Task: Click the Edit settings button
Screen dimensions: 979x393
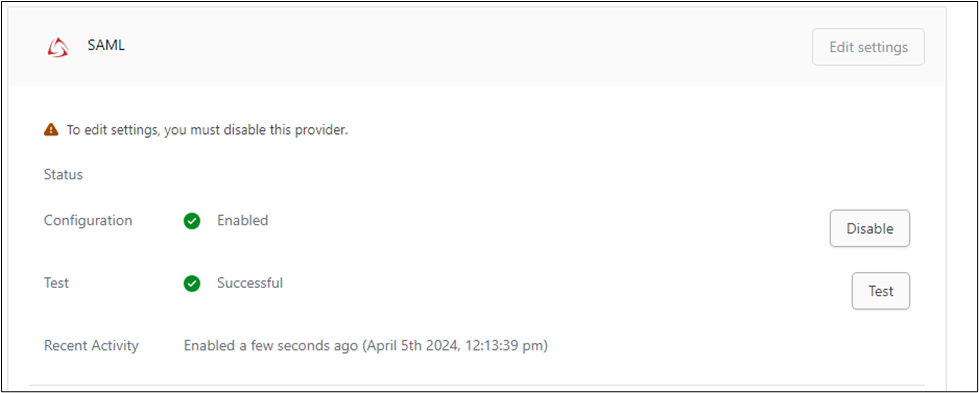Action: [x=868, y=47]
